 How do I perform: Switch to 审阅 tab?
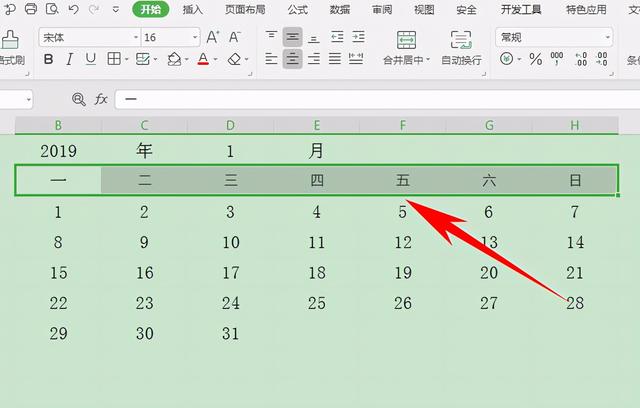pyautogui.click(x=382, y=9)
